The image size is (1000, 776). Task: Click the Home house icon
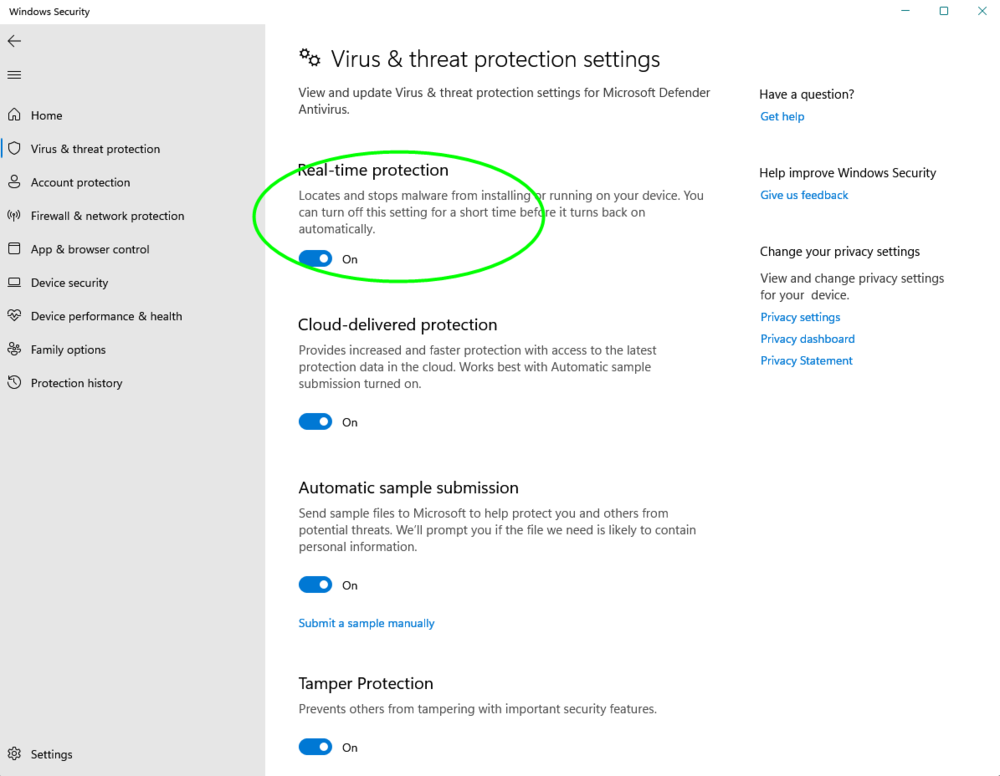coord(14,115)
